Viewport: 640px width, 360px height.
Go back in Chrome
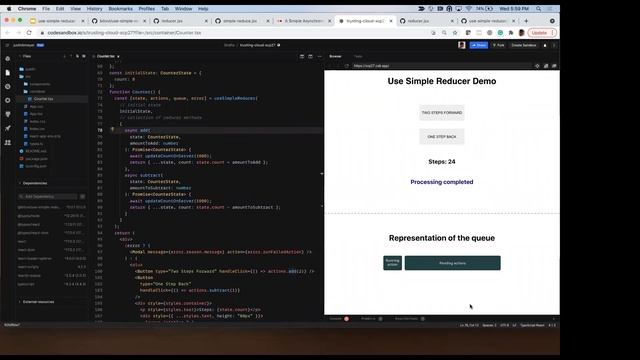pyautogui.click(x=7, y=33)
